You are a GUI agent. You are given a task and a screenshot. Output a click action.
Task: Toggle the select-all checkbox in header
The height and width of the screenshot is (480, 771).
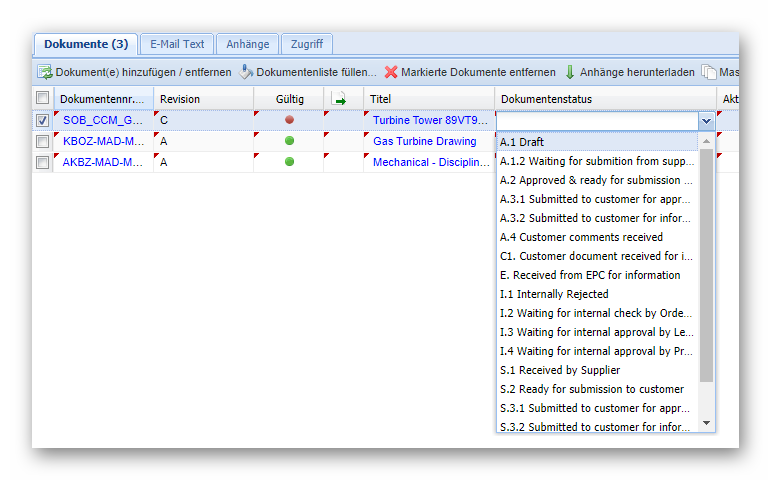42,98
